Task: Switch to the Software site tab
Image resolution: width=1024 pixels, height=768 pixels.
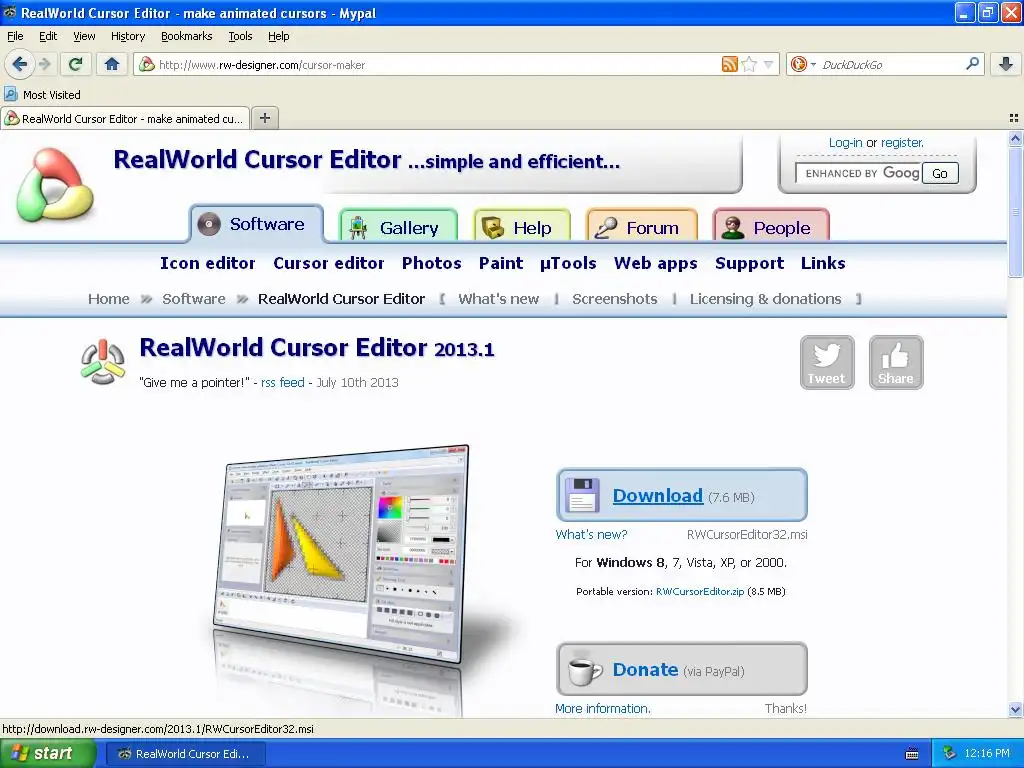Action: click(x=257, y=224)
